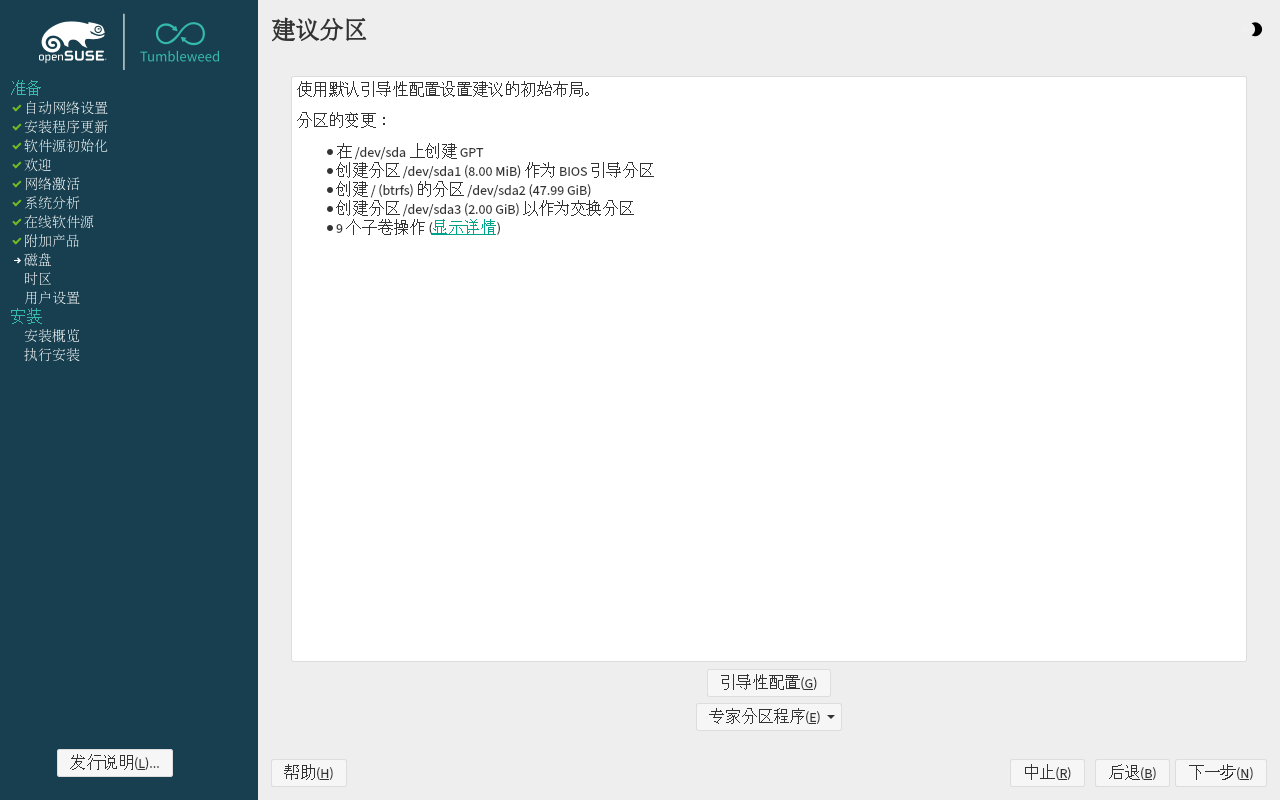Open the 专家分区程序 dropdown menu
This screenshot has height=800, width=1280.
pyautogui.click(x=768, y=716)
